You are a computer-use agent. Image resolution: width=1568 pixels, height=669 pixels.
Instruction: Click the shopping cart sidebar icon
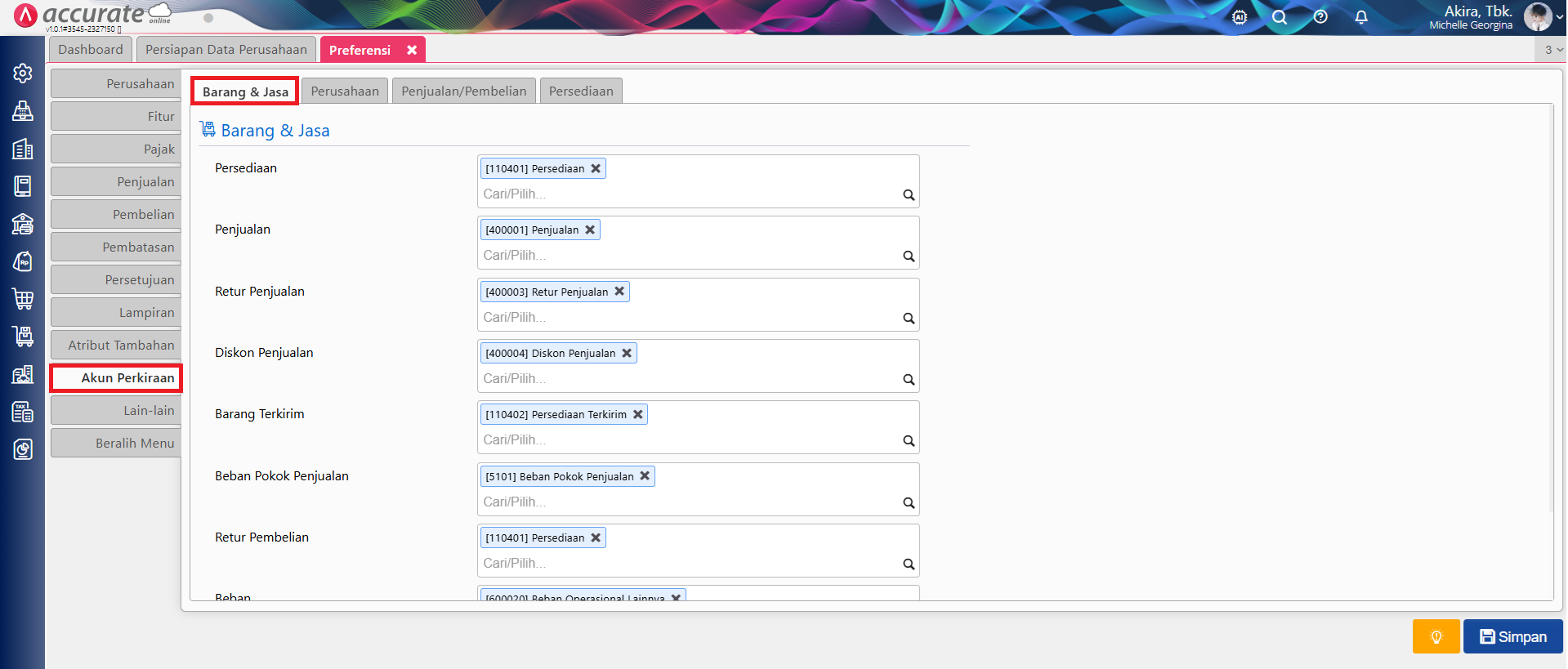[x=23, y=299]
